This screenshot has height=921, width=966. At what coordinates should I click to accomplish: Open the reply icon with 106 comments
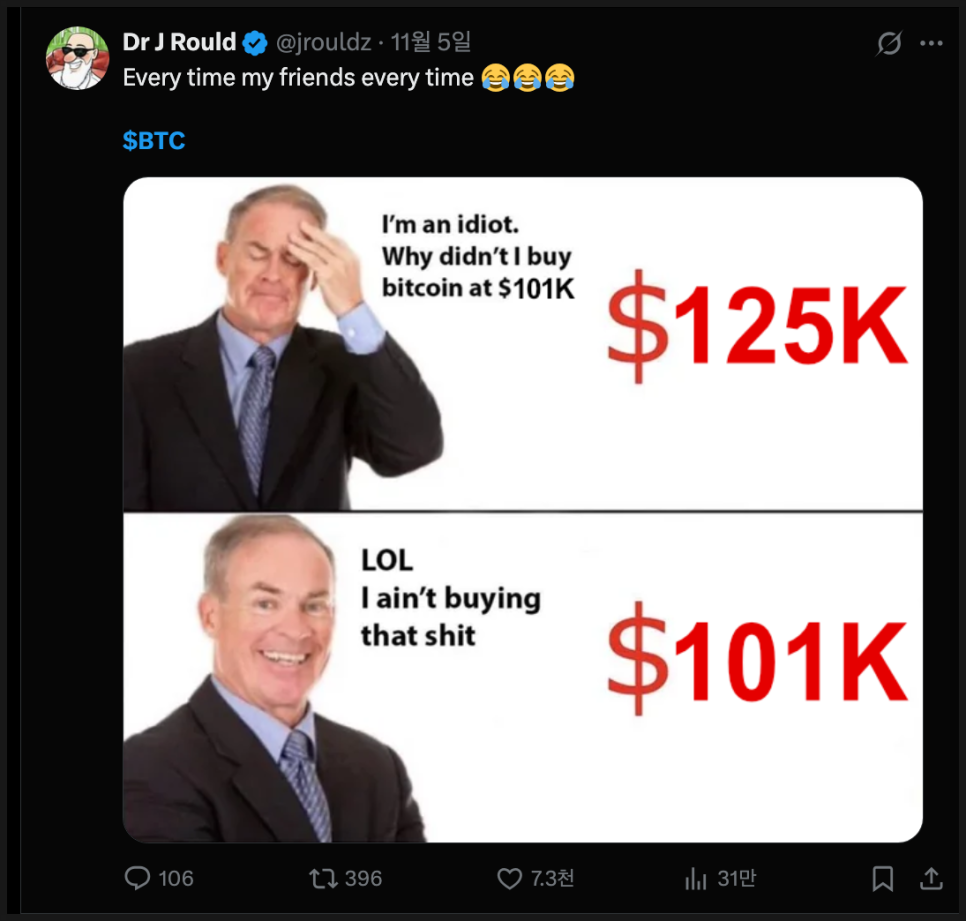[x=137, y=878]
